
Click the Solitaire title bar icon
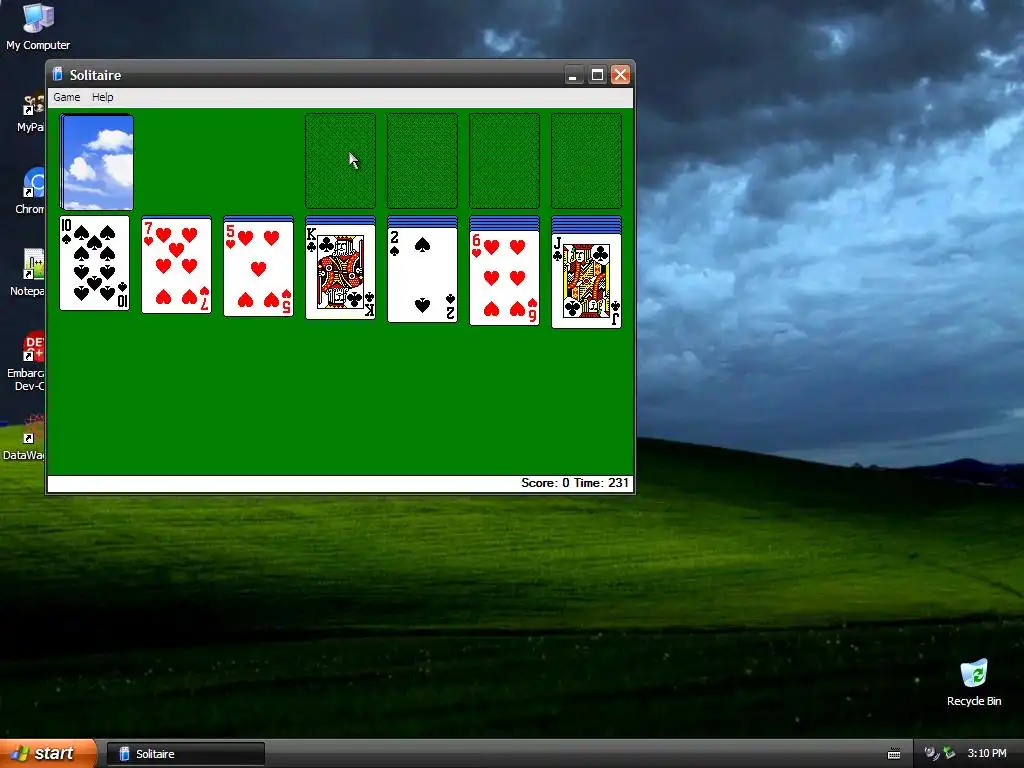click(57, 74)
